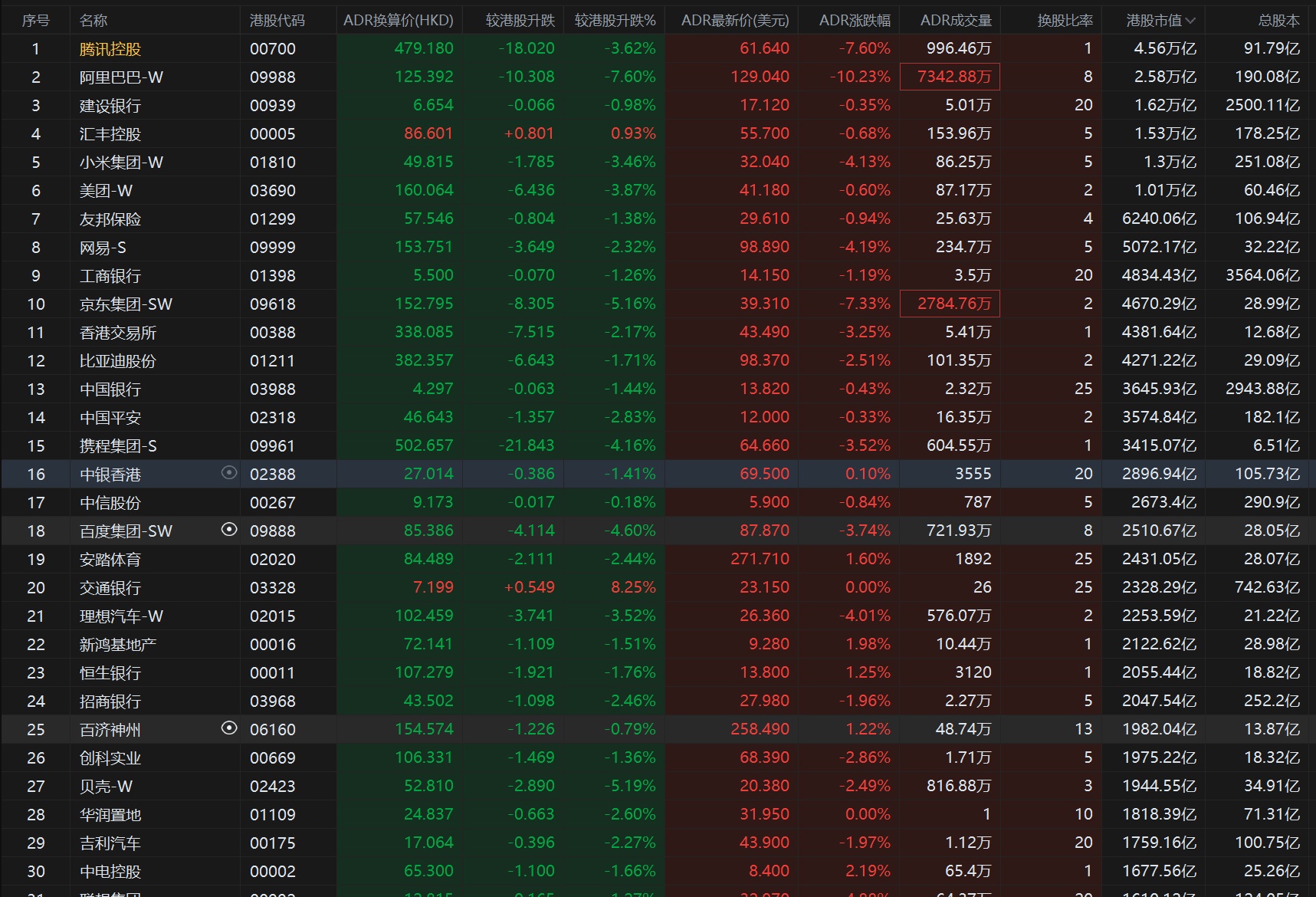
Task: Click the 较港股升跌% column header
Action: point(615,21)
